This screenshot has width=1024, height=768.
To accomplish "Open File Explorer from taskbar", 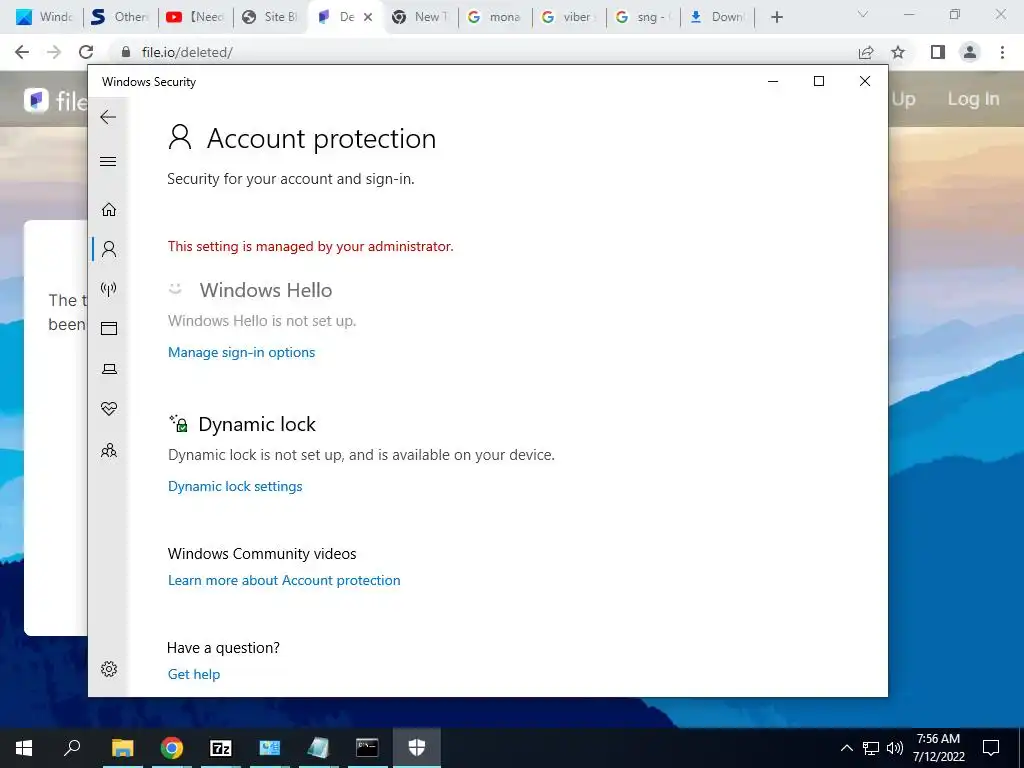I will tap(122, 748).
